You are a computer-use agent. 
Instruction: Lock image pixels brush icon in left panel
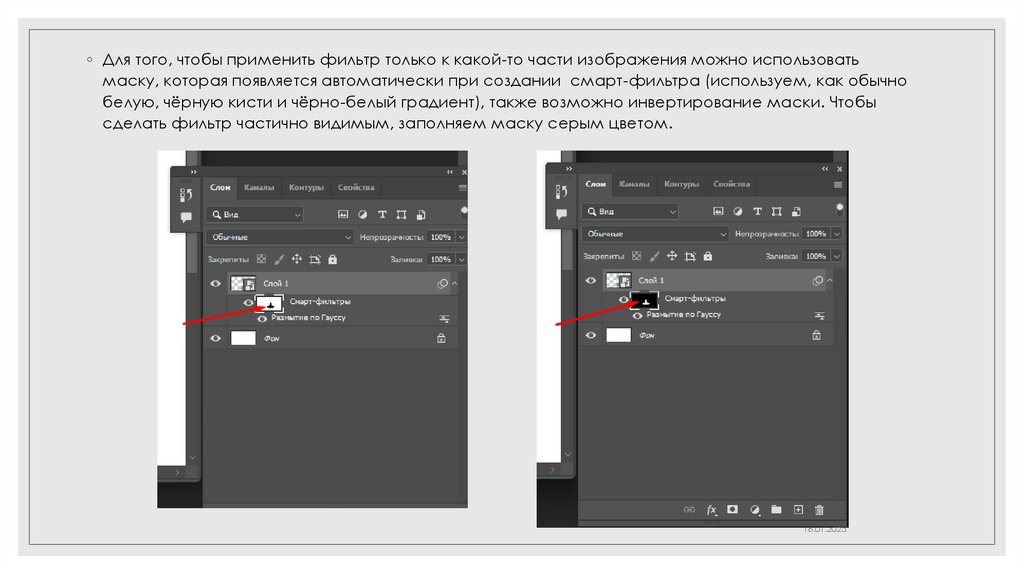[x=280, y=259]
